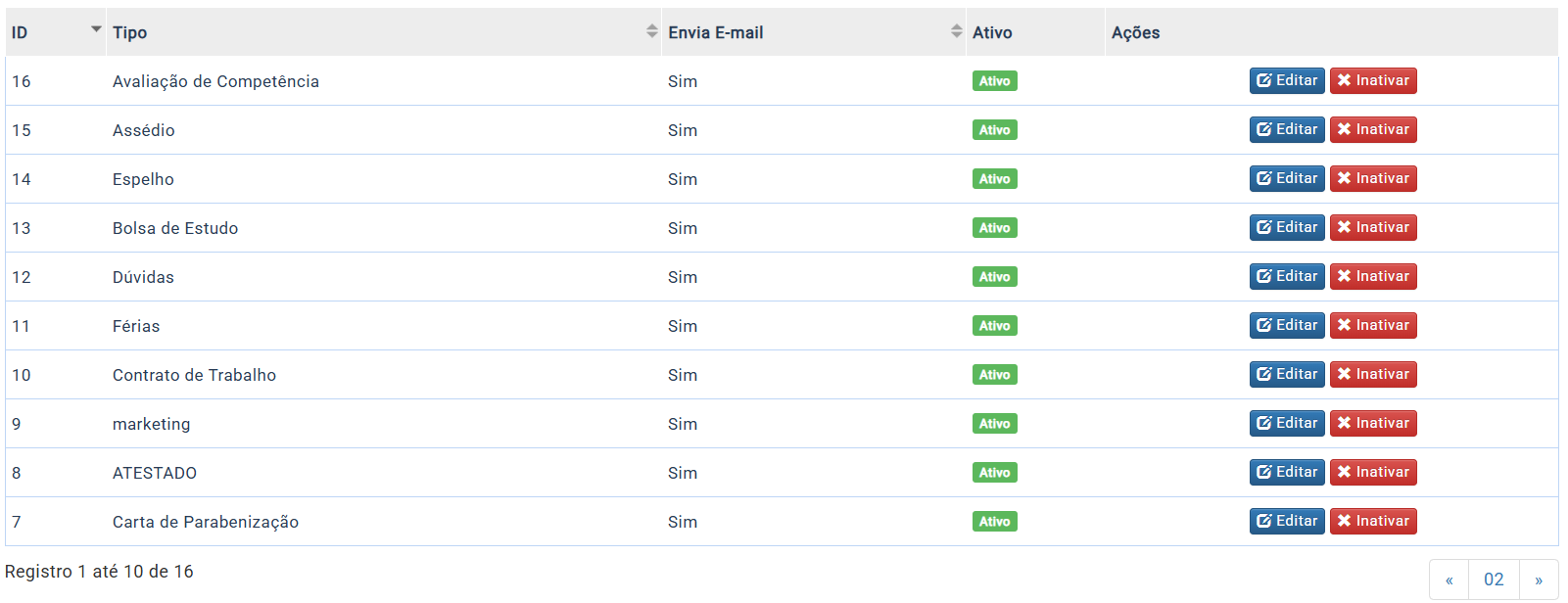1568x603 pixels.
Task: Click the edit pencil icon for Contrato de Trabalho
Action: tap(1264, 374)
